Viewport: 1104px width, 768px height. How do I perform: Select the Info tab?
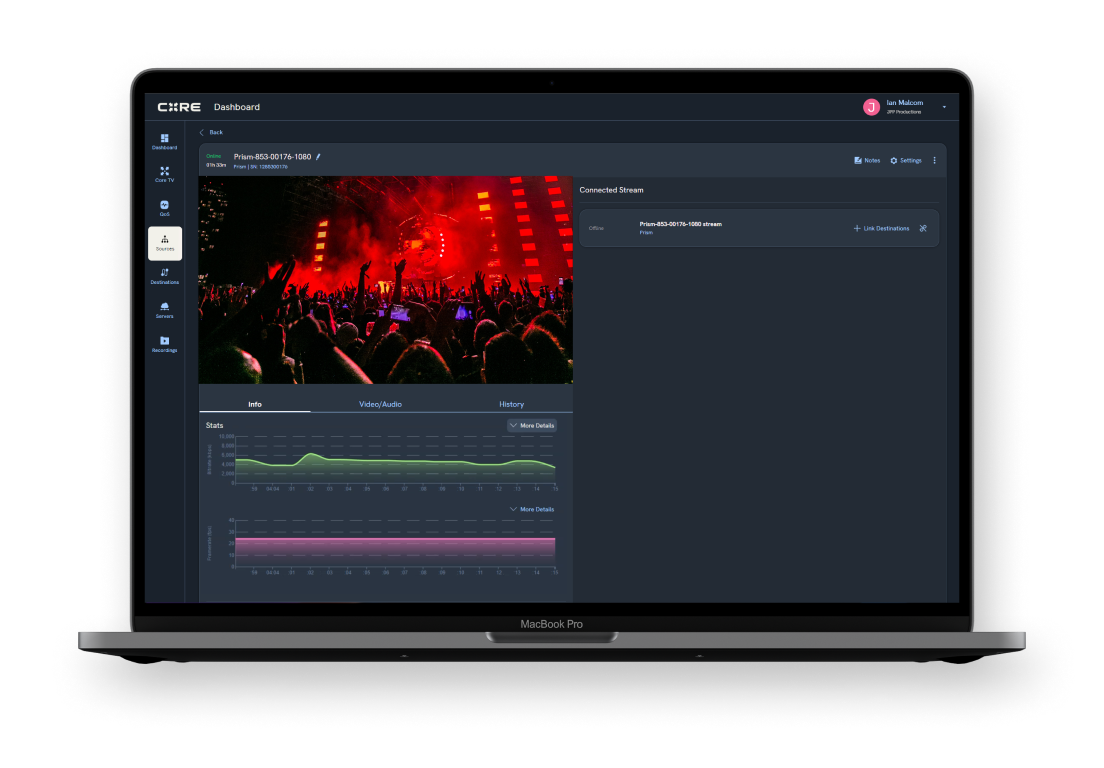tap(255, 404)
